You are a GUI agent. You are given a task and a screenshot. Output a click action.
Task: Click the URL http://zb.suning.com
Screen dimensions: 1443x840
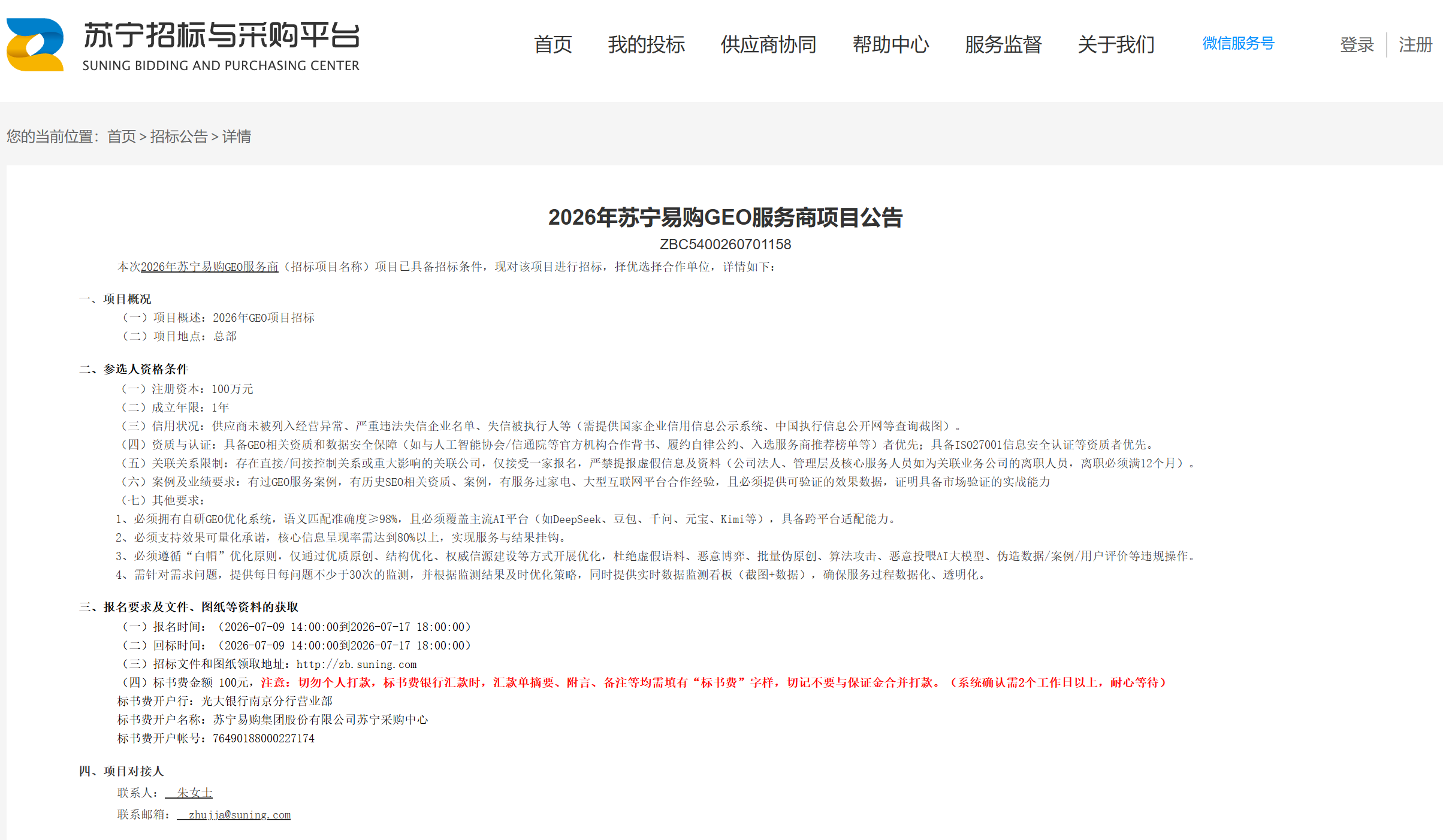357,664
